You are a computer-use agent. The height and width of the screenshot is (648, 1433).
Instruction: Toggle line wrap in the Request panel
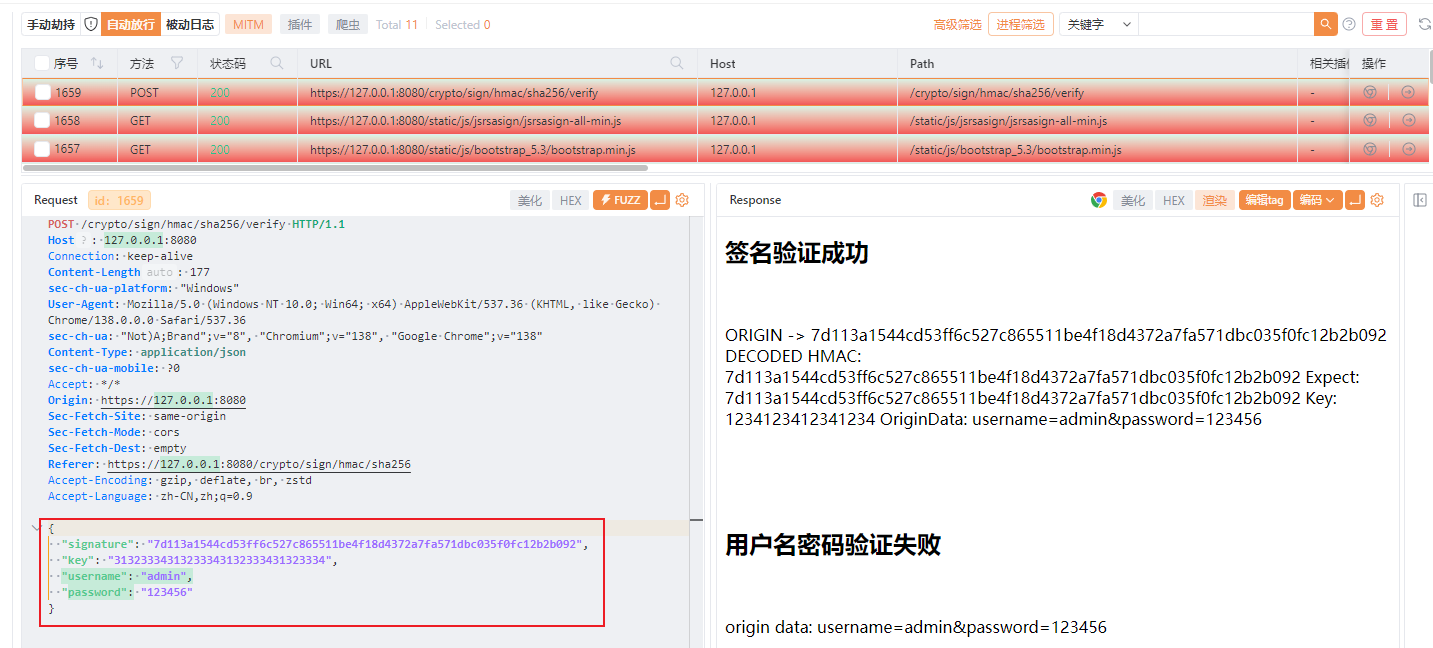tap(660, 200)
